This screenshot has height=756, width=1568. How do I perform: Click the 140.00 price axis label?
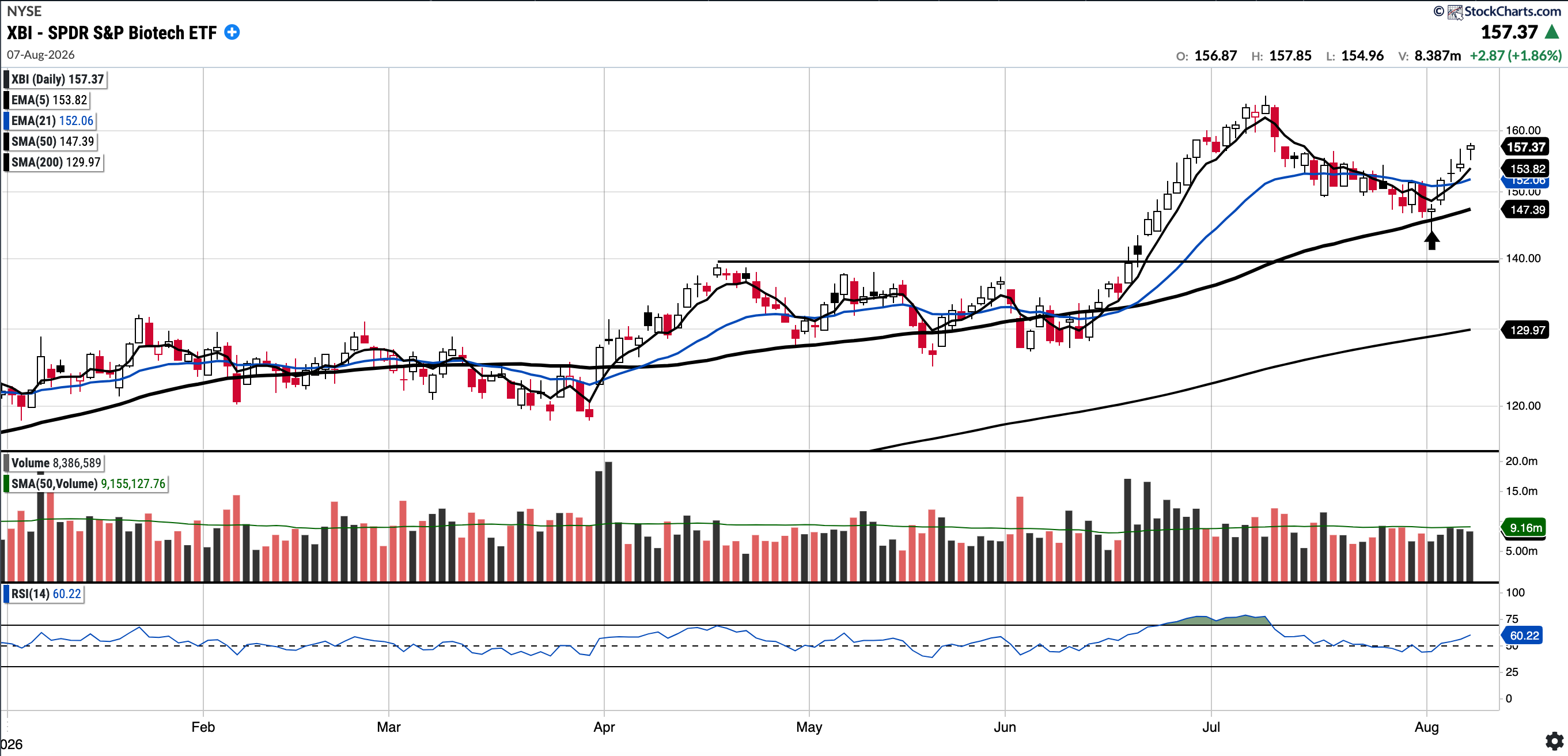pos(1523,258)
